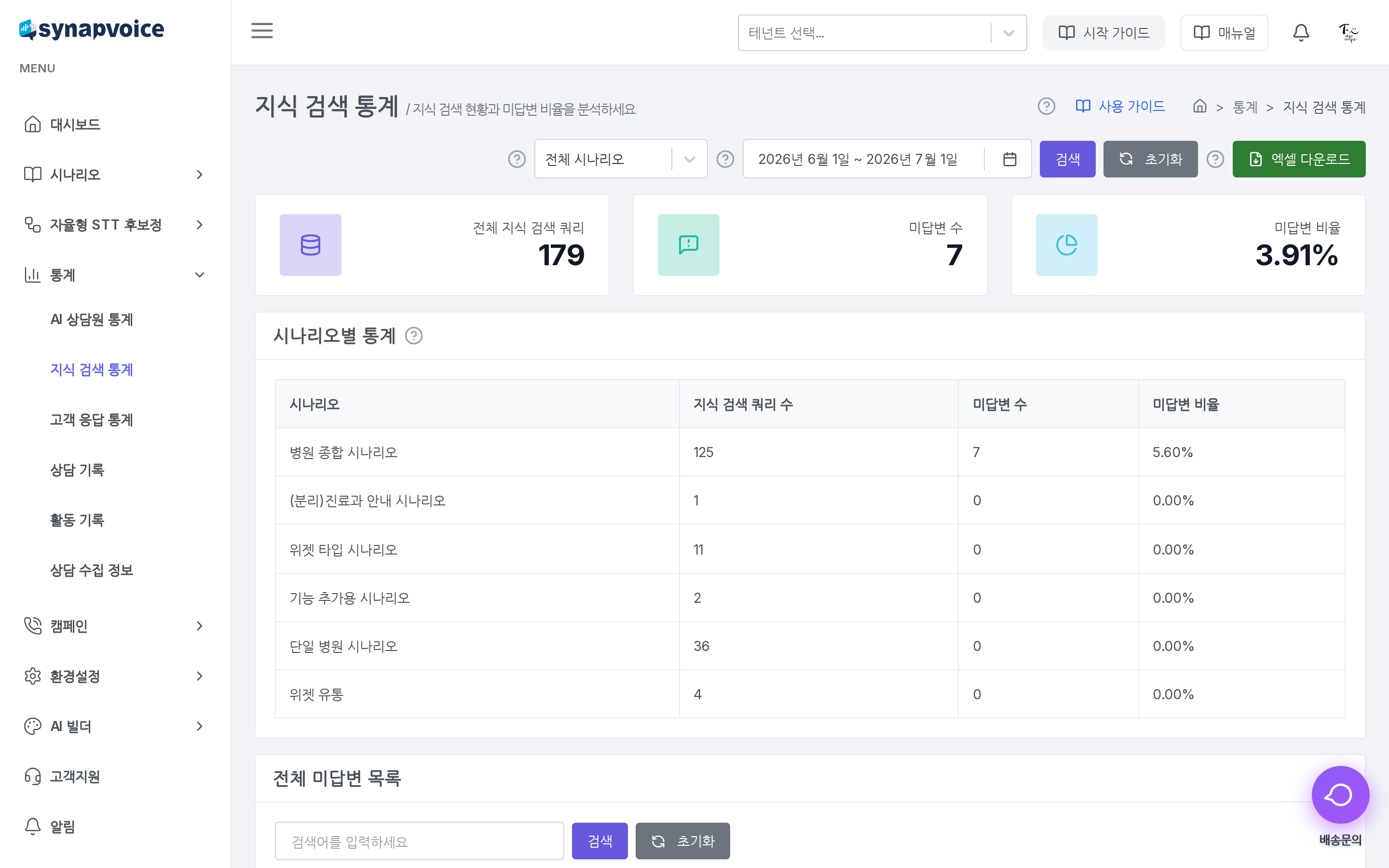
Task: Click the 알림 bell icon in sidebar
Action: coord(33,827)
